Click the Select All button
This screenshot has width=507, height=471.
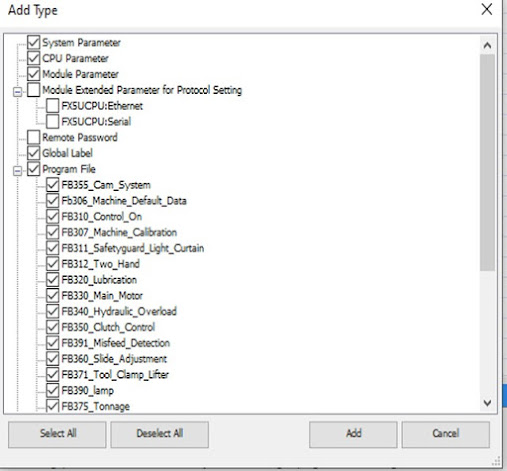[57, 434]
